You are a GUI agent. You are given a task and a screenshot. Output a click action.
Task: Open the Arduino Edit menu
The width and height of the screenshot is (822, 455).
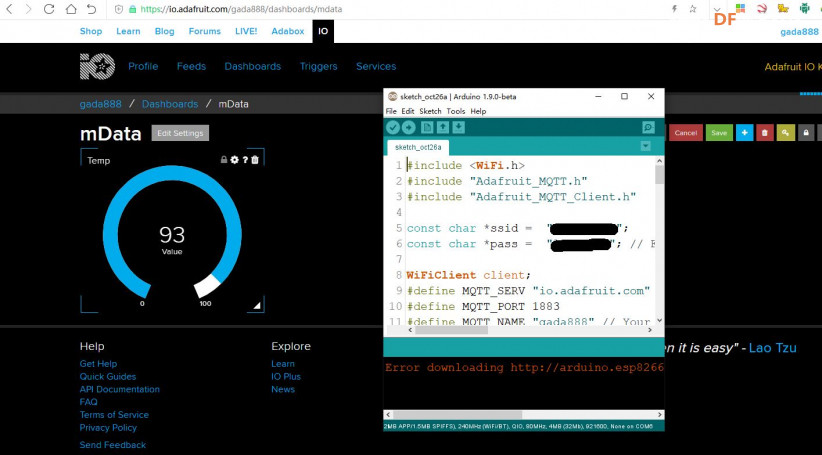pyautogui.click(x=408, y=111)
